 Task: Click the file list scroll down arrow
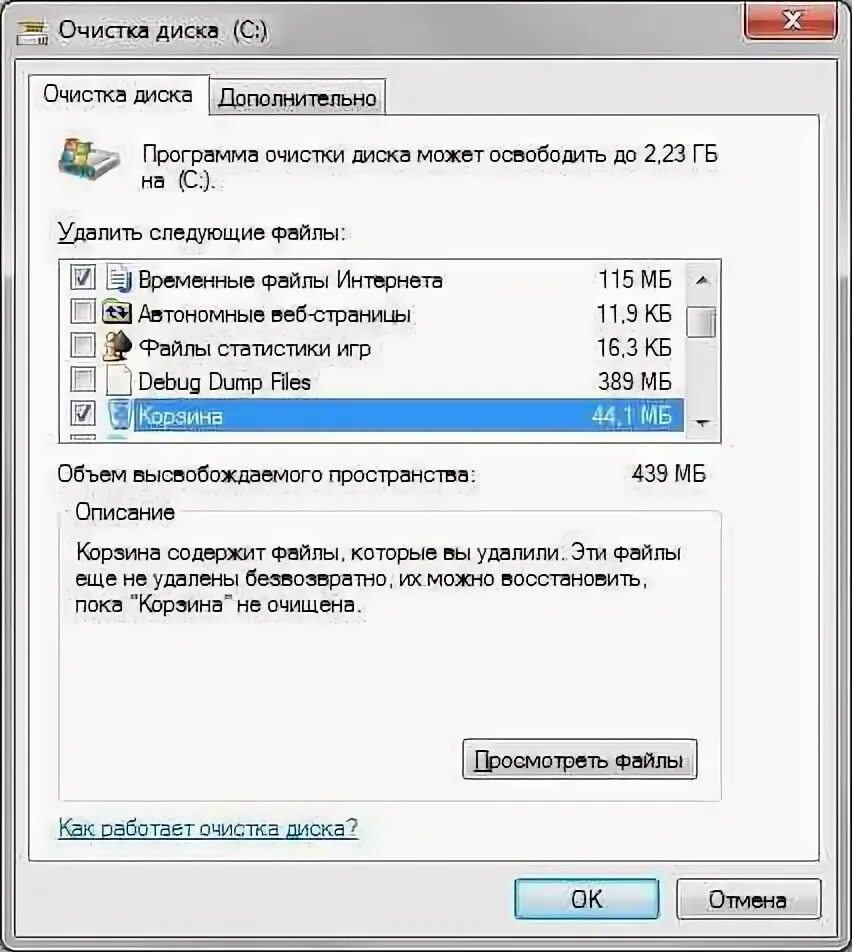click(702, 423)
